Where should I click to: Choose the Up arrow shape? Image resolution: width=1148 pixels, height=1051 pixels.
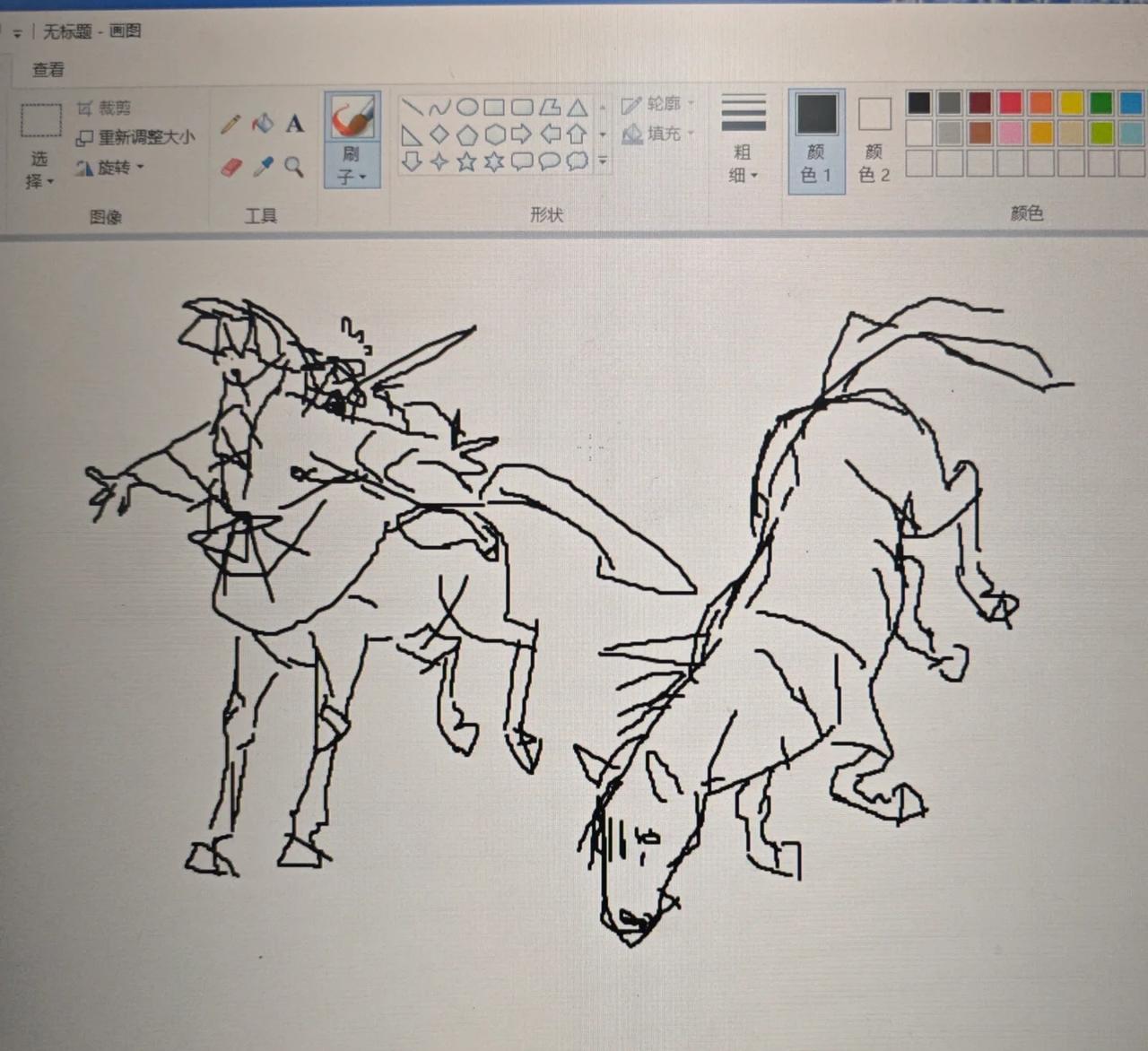pyautogui.click(x=577, y=135)
